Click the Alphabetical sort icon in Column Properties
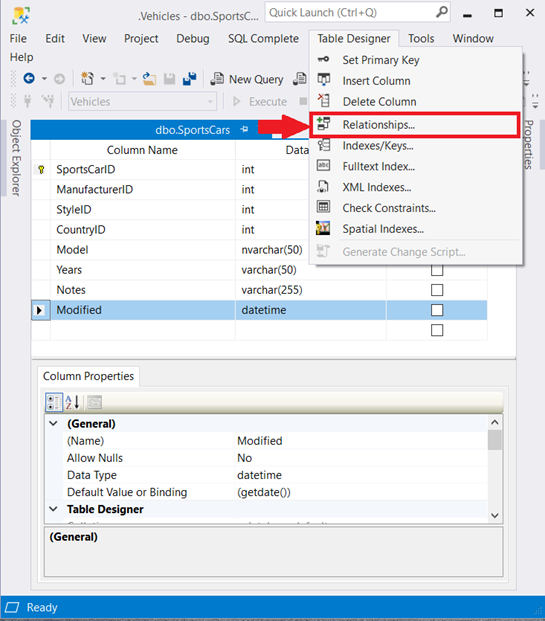The width and height of the screenshot is (545, 621). point(72,402)
